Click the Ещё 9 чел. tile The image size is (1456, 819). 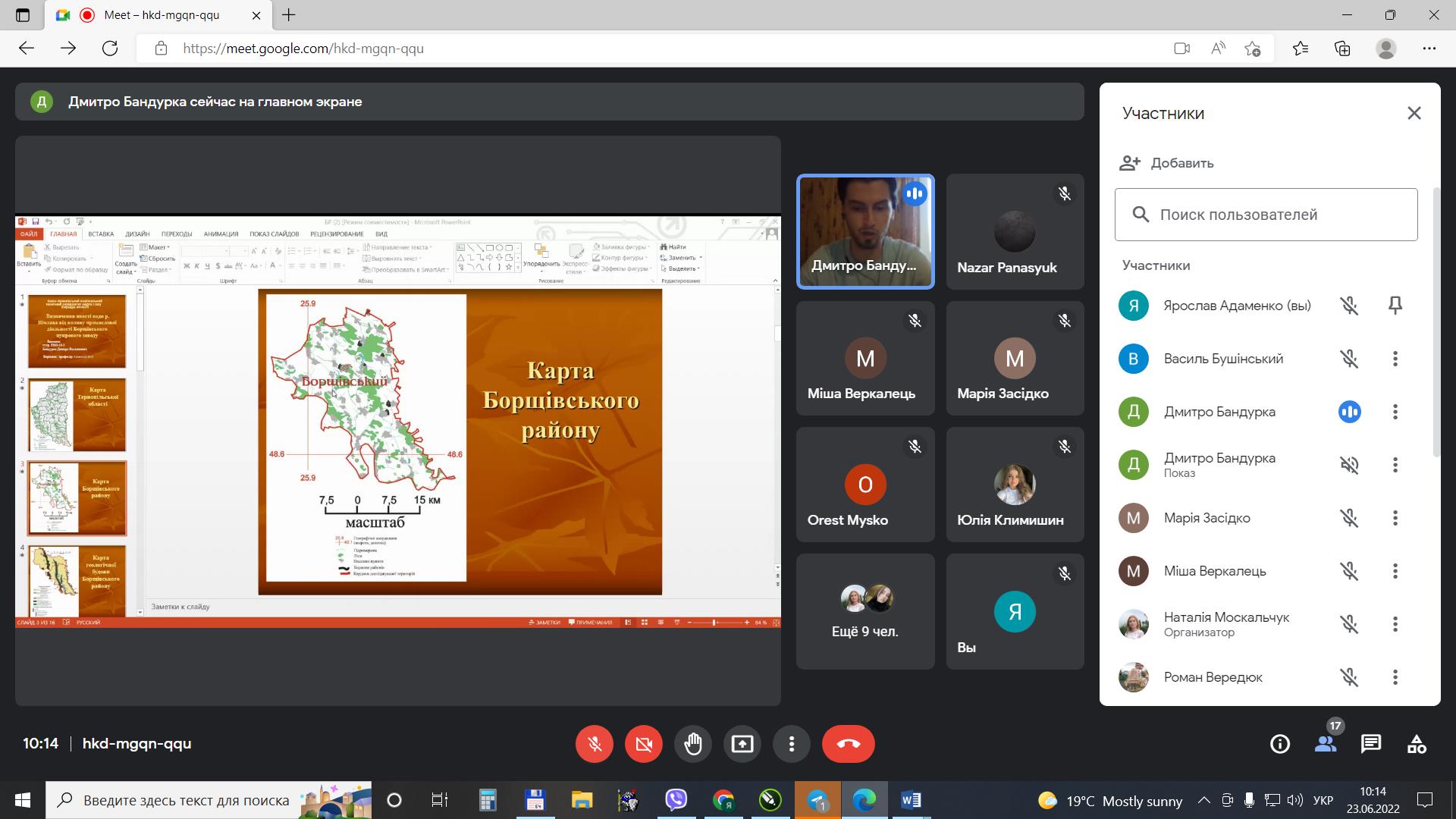click(x=864, y=611)
